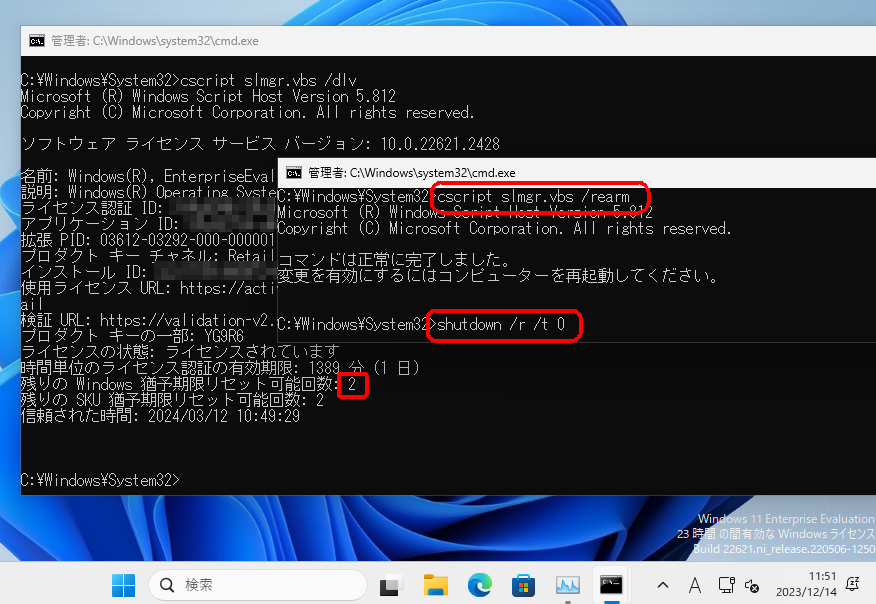Toggle Do Not Disturb via the bell icon
This screenshot has height=604, width=876.
tap(851, 585)
